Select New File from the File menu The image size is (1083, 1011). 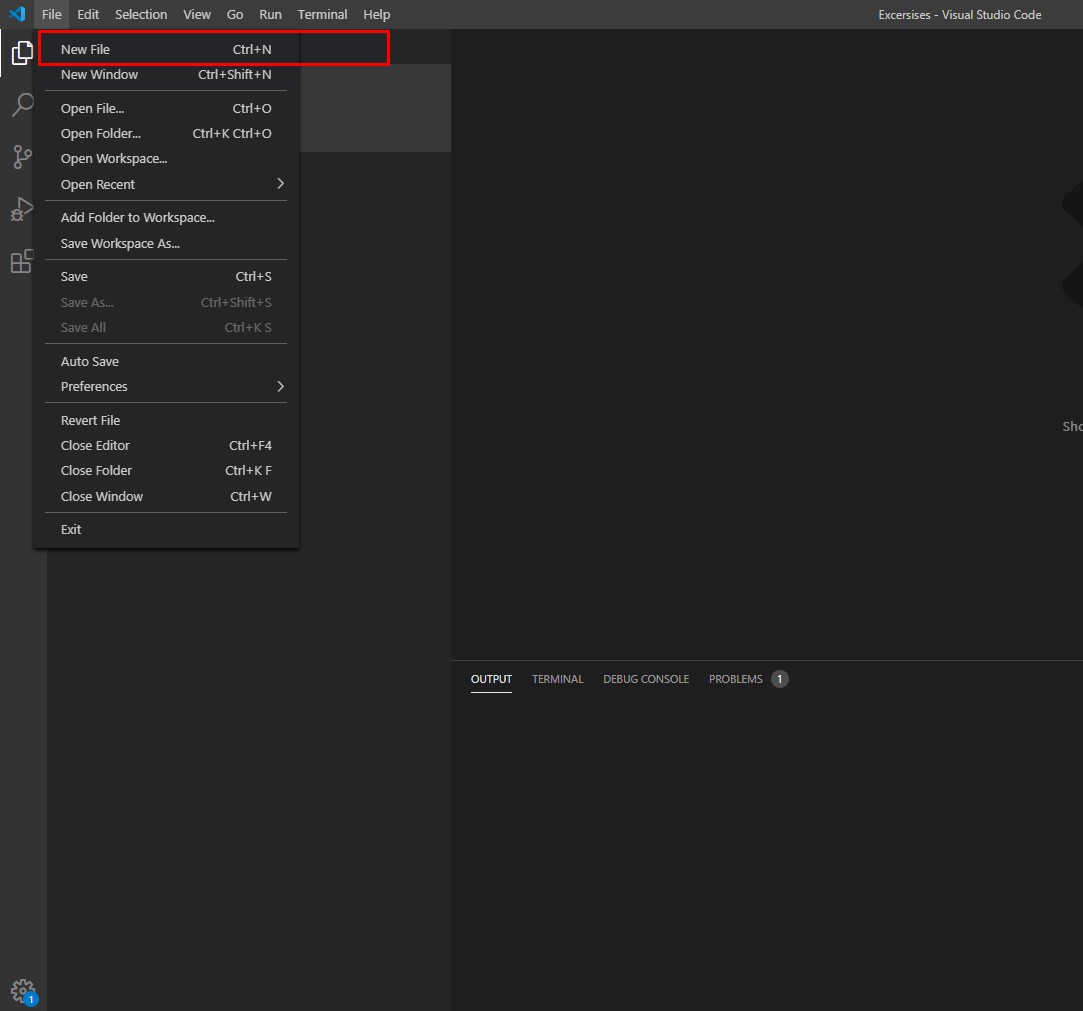click(x=85, y=49)
